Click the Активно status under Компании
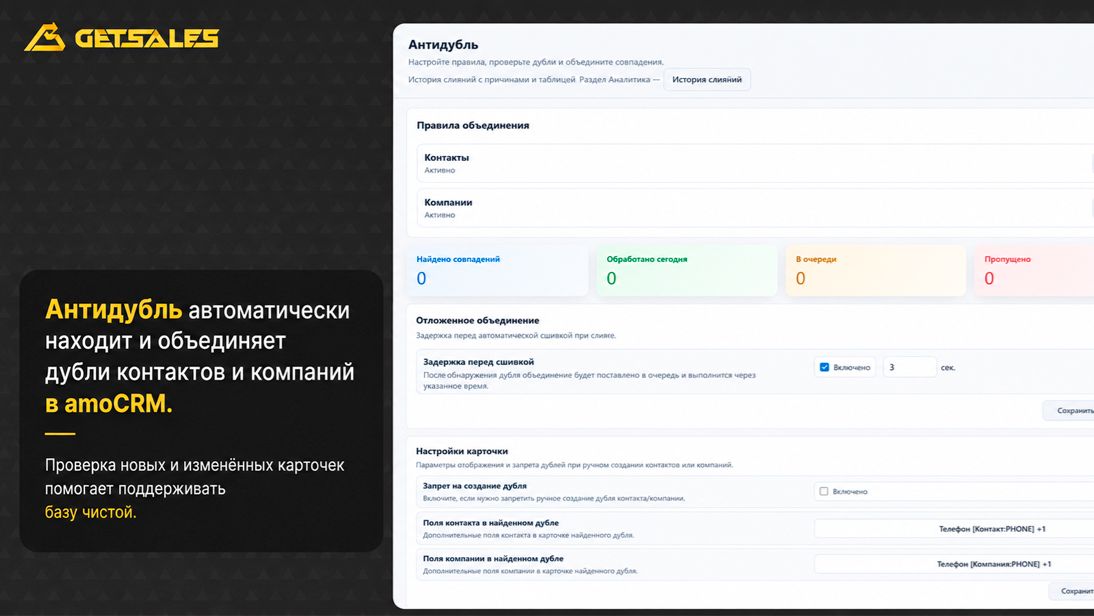 click(x=440, y=215)
